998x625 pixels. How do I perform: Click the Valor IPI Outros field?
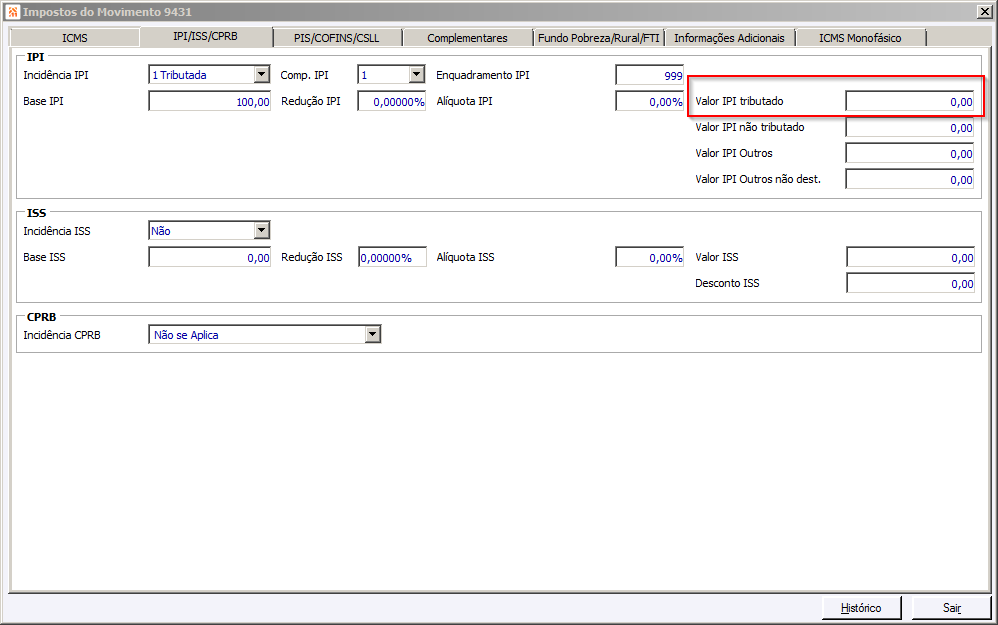[910, 153]
